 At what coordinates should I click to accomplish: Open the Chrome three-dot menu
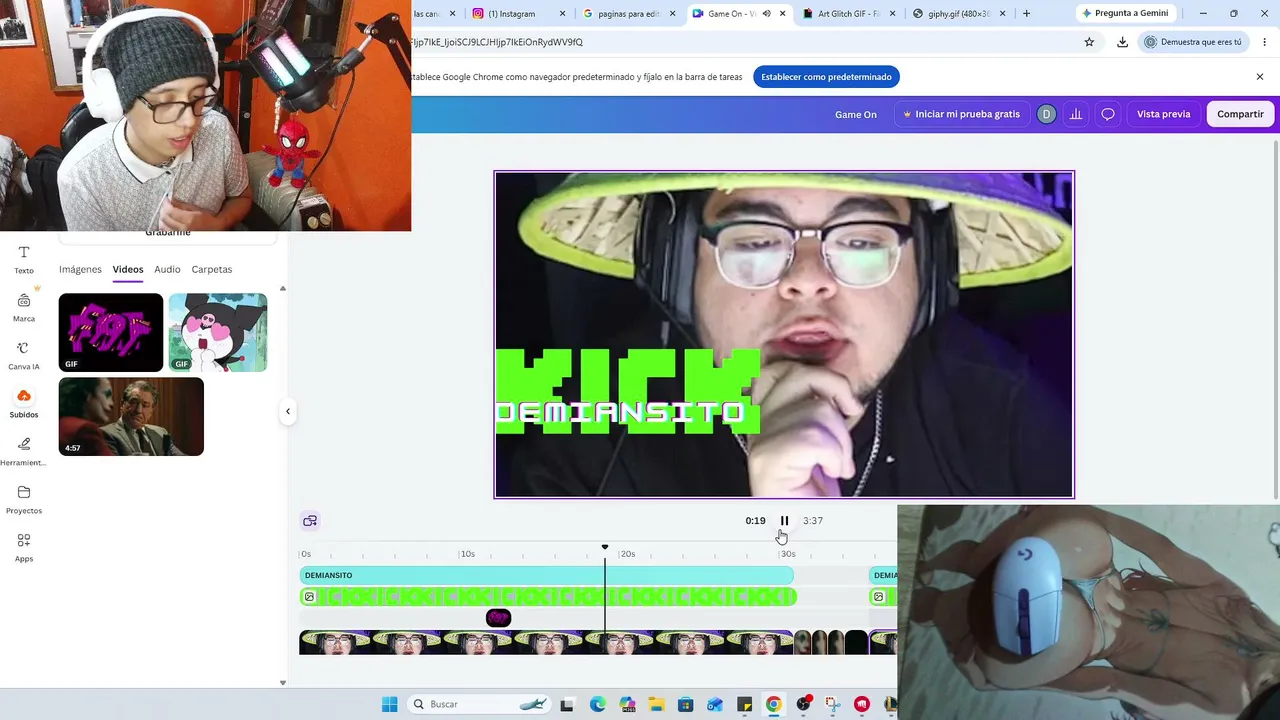1265,42
